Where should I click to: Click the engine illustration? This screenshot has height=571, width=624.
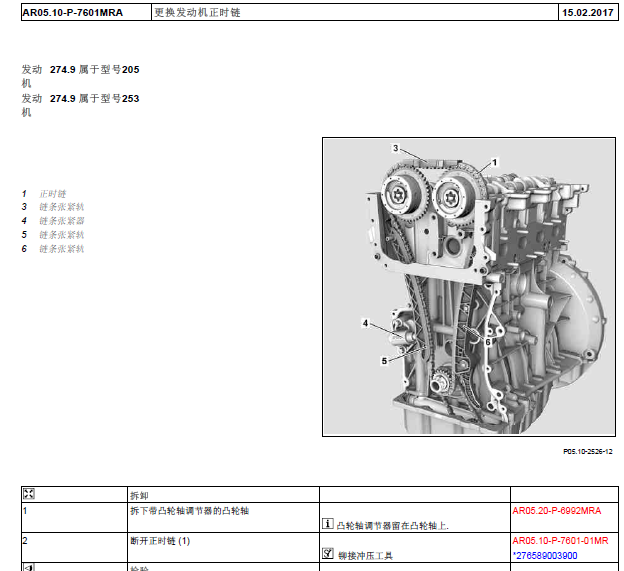[469, 287]
